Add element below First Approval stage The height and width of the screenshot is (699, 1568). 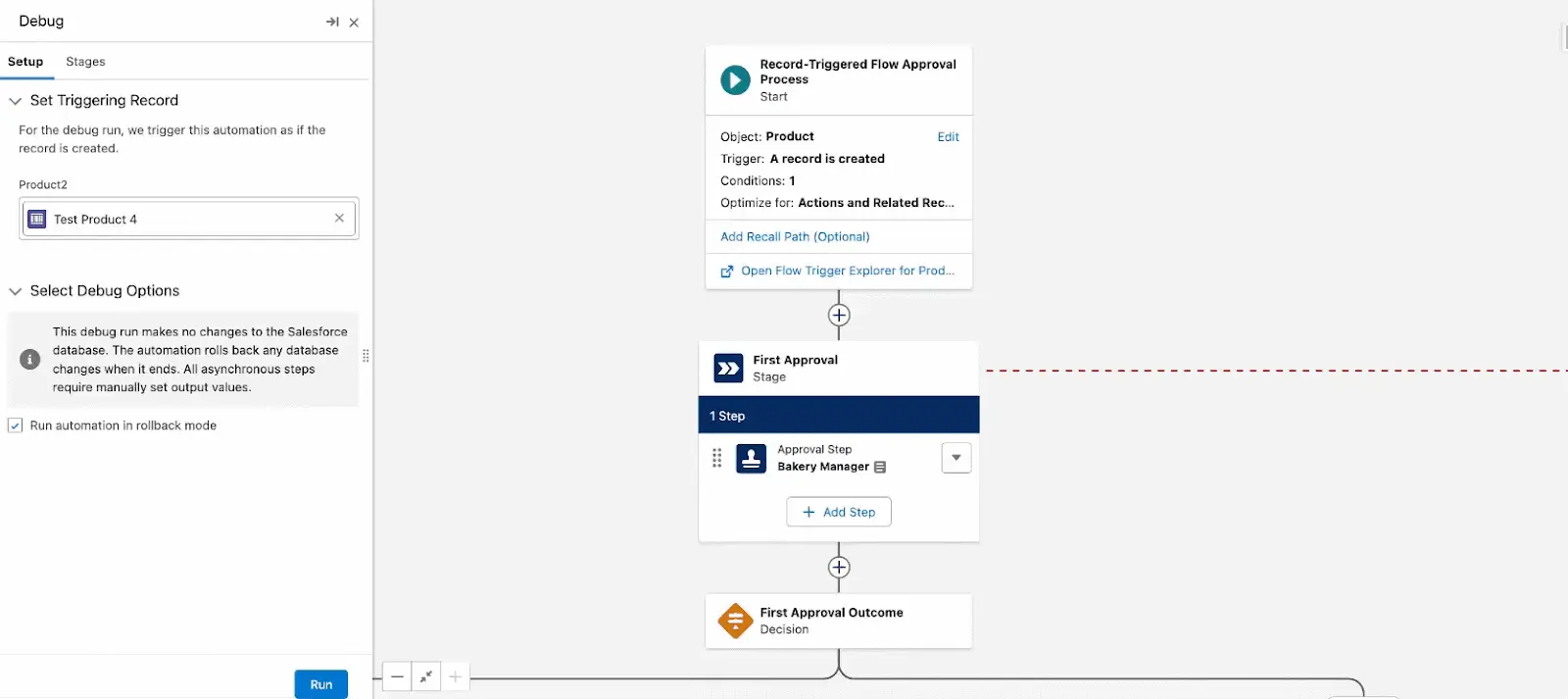pos(839,568)
